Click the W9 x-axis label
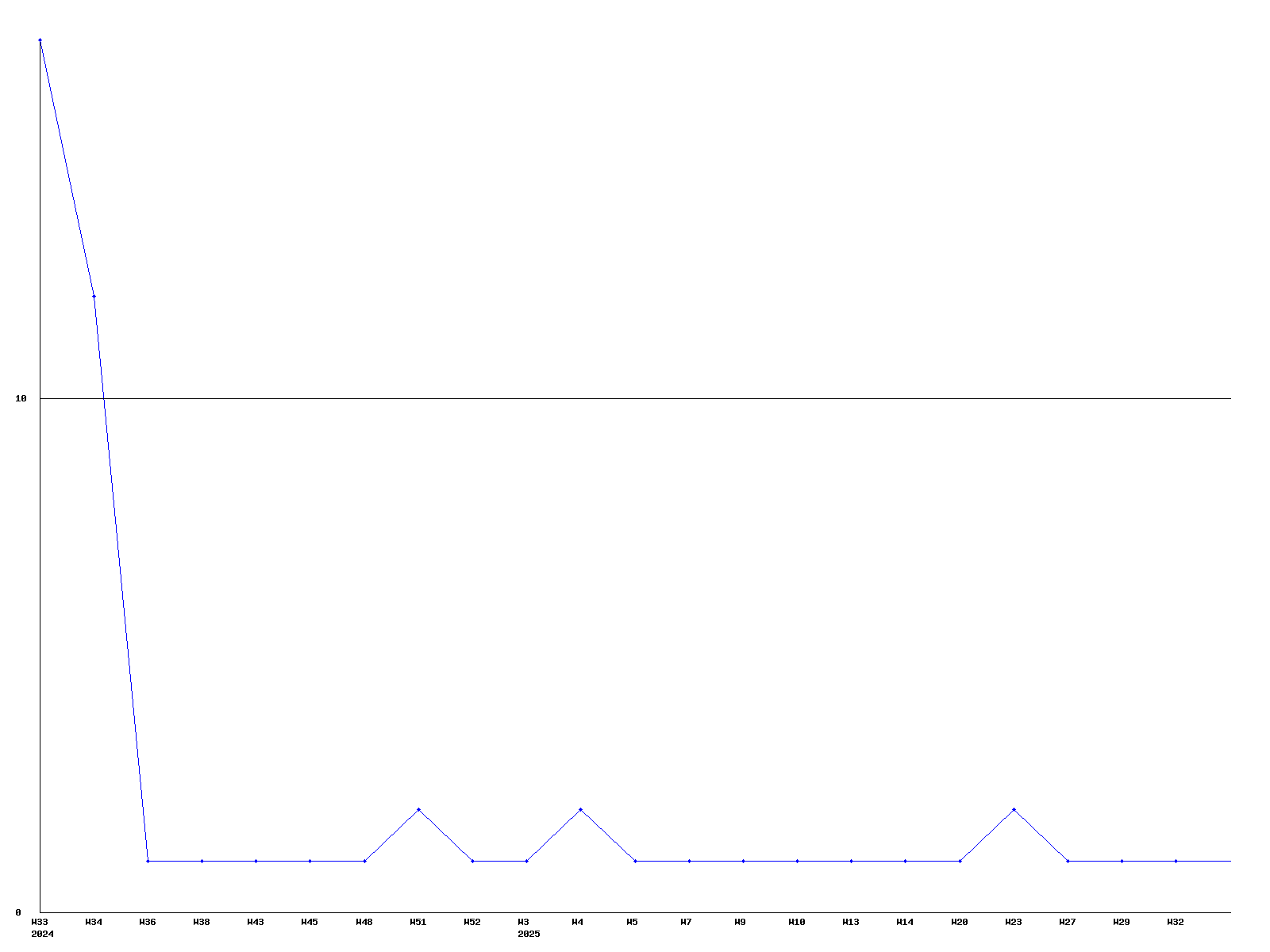Image resolution: width=1270 pixels, height=952 pixels. (740, 922)
